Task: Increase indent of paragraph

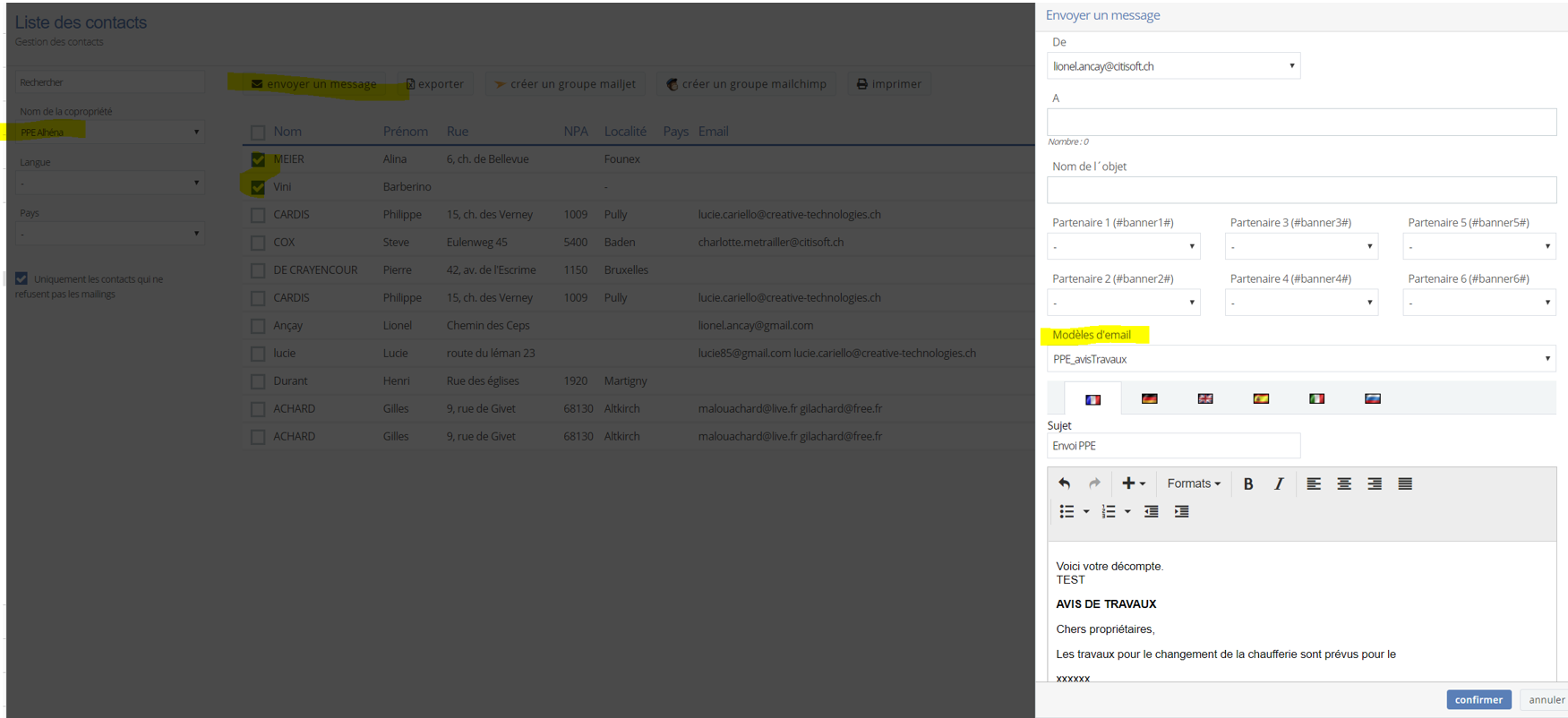Action: click(1181, 511)
